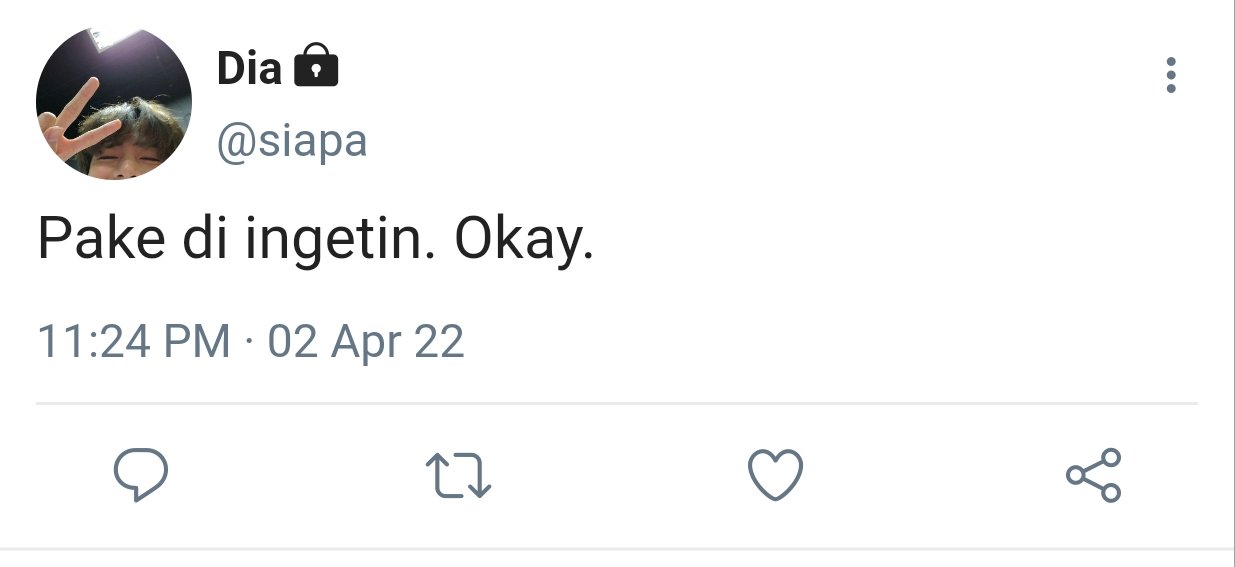Share the tweet with the share icon

pyautogui.click(x=1094, y=474)
